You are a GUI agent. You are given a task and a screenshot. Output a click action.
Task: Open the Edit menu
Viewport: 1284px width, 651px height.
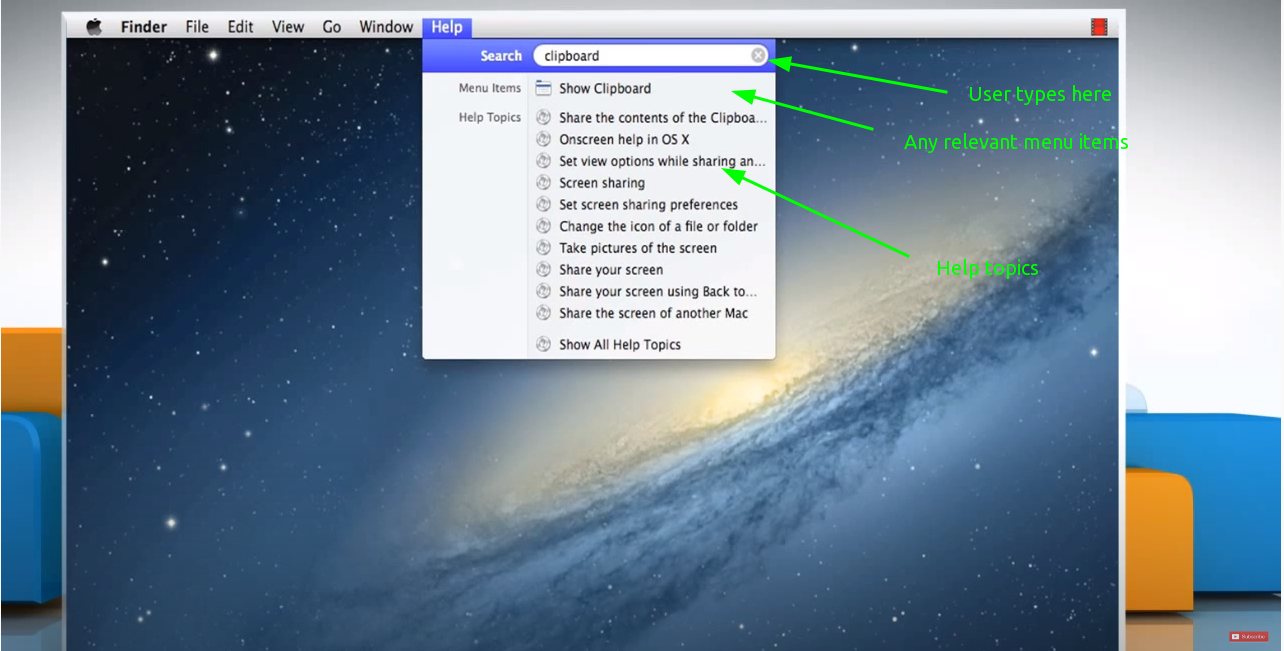(240, 27)
